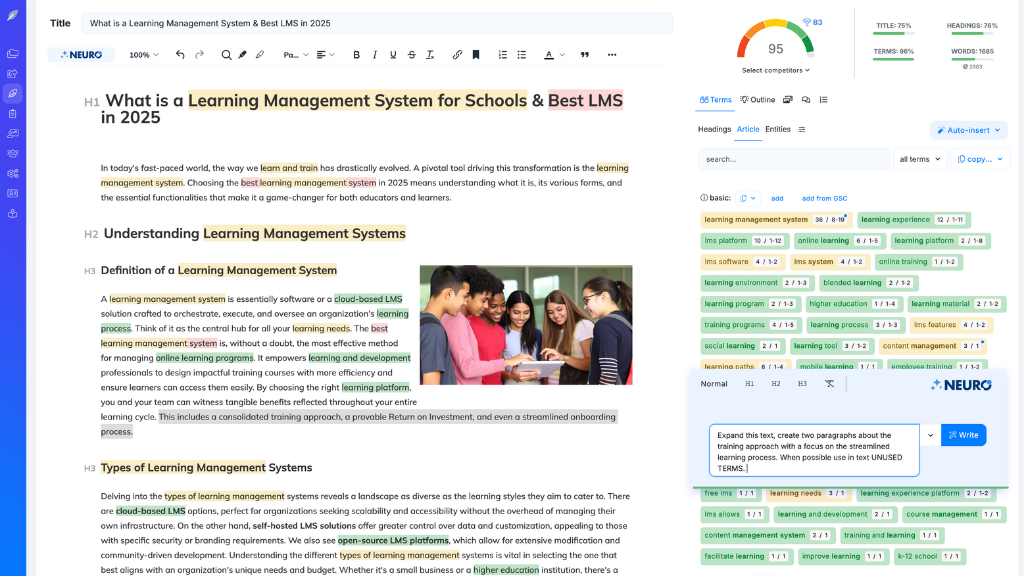This screenshot has height=576, width=1024.
Task: Click the undo arrow icon
Action: (180, 55)
